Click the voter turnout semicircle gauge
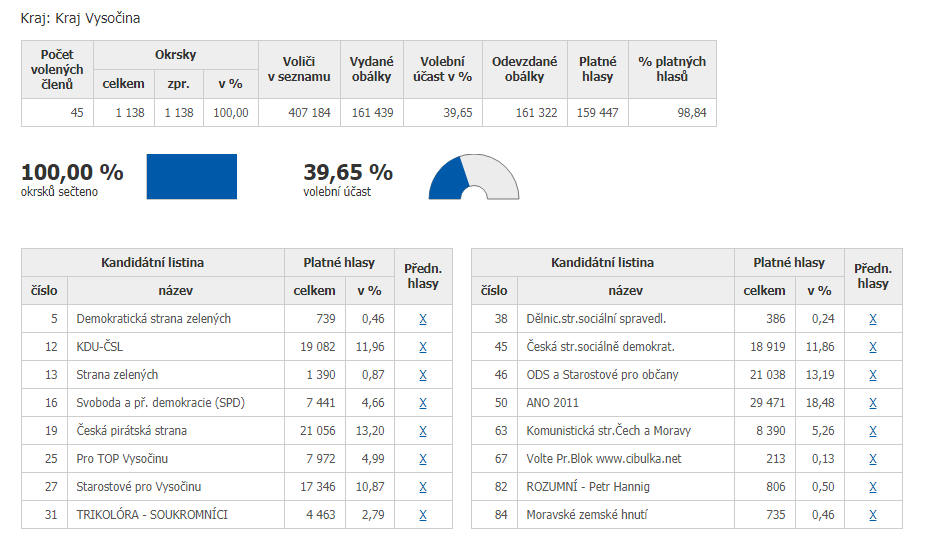949x549 pixels. point(474,177)
